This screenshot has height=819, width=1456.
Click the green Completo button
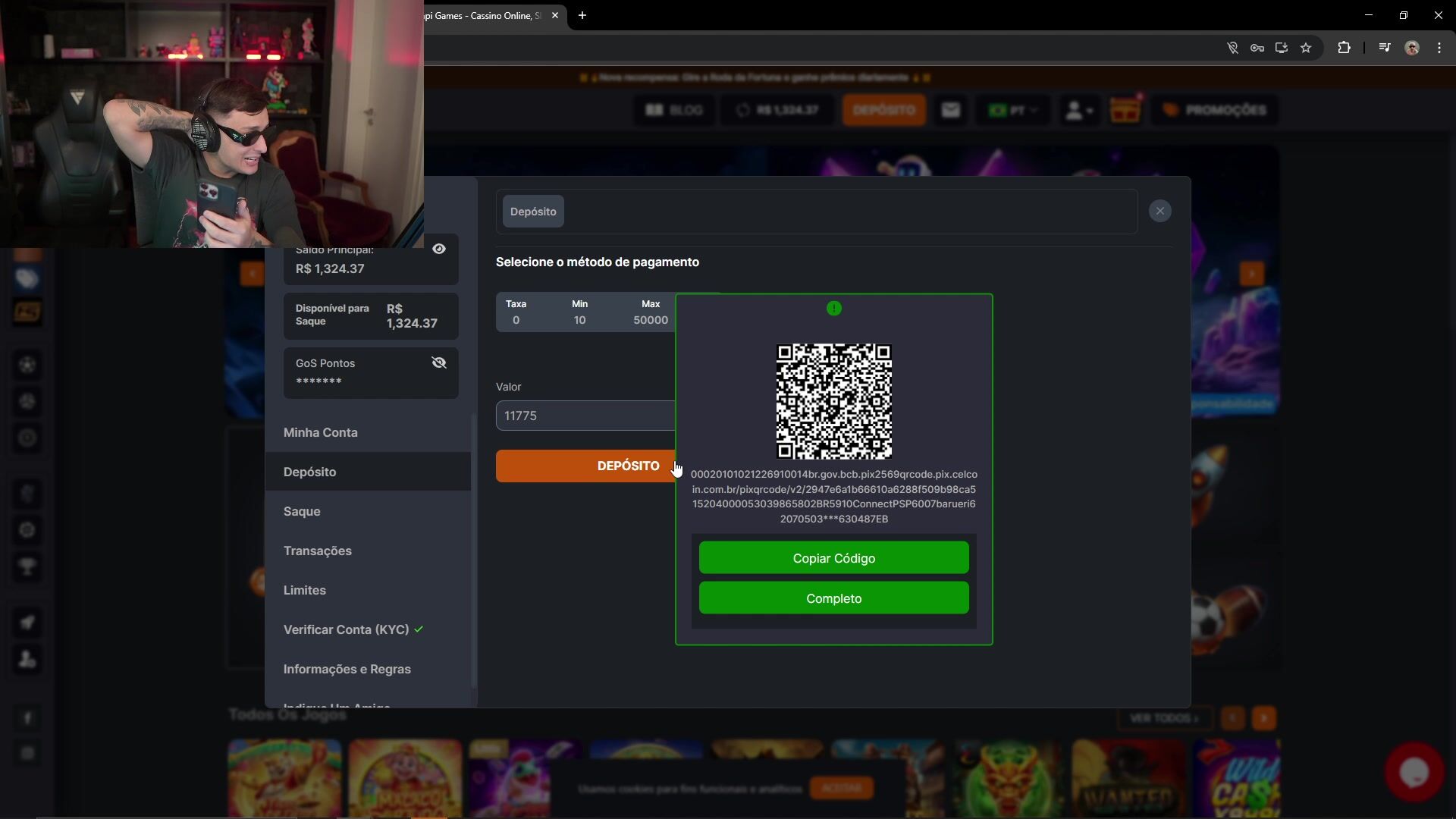pyautogui.click(x=834, y=598)
